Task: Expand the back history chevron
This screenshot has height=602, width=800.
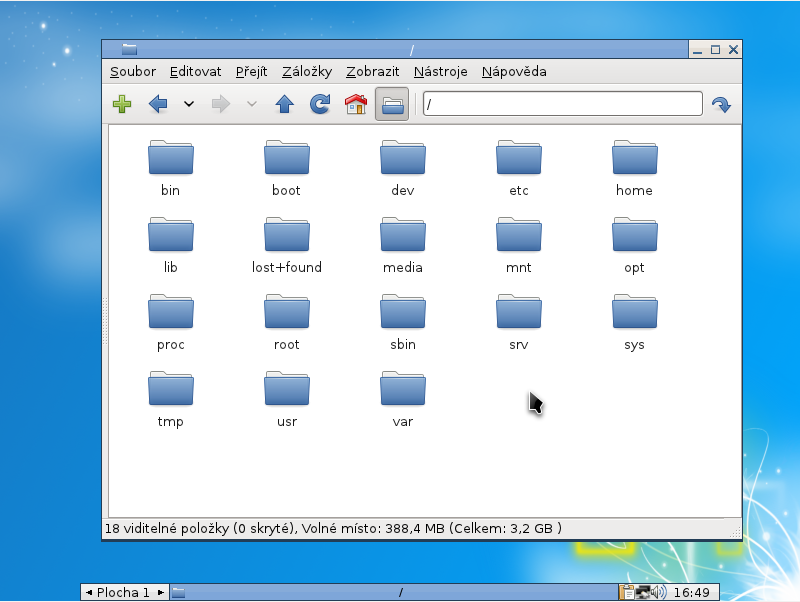Action: 188,104
